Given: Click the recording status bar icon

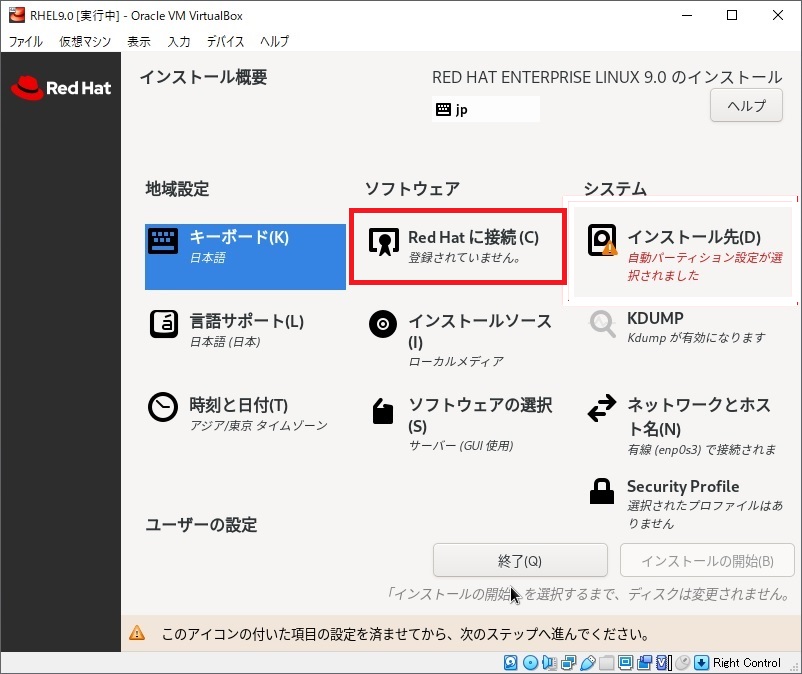Looking at the screenshot, I should point(644,663).
